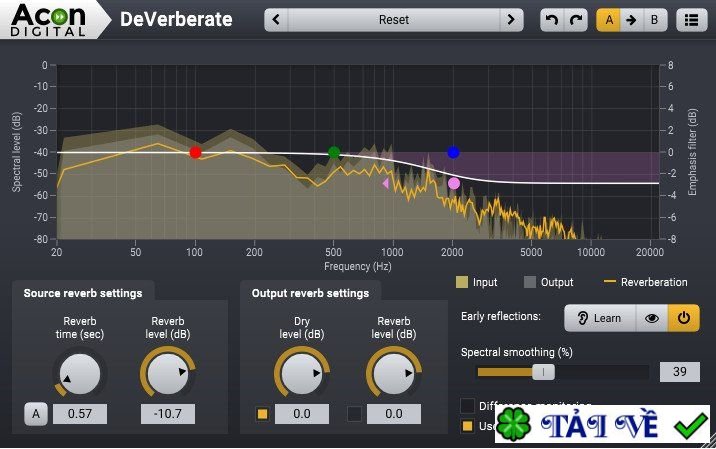Select the Output reverb settings tab
This screenshot has height=449, width=716.
[x=311, y=293]
